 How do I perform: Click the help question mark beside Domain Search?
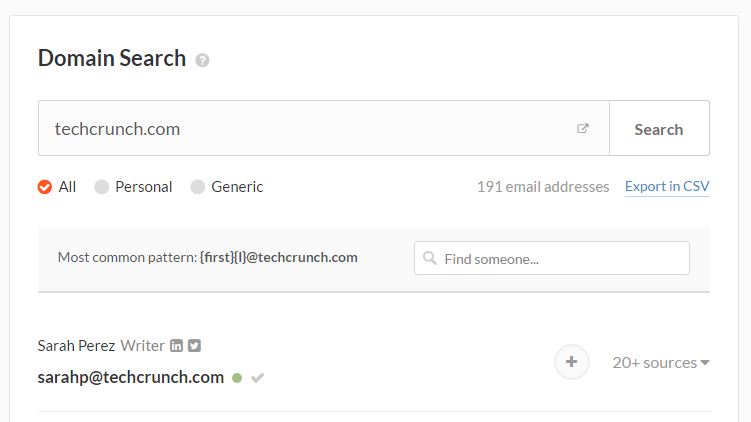coord(202,60)
